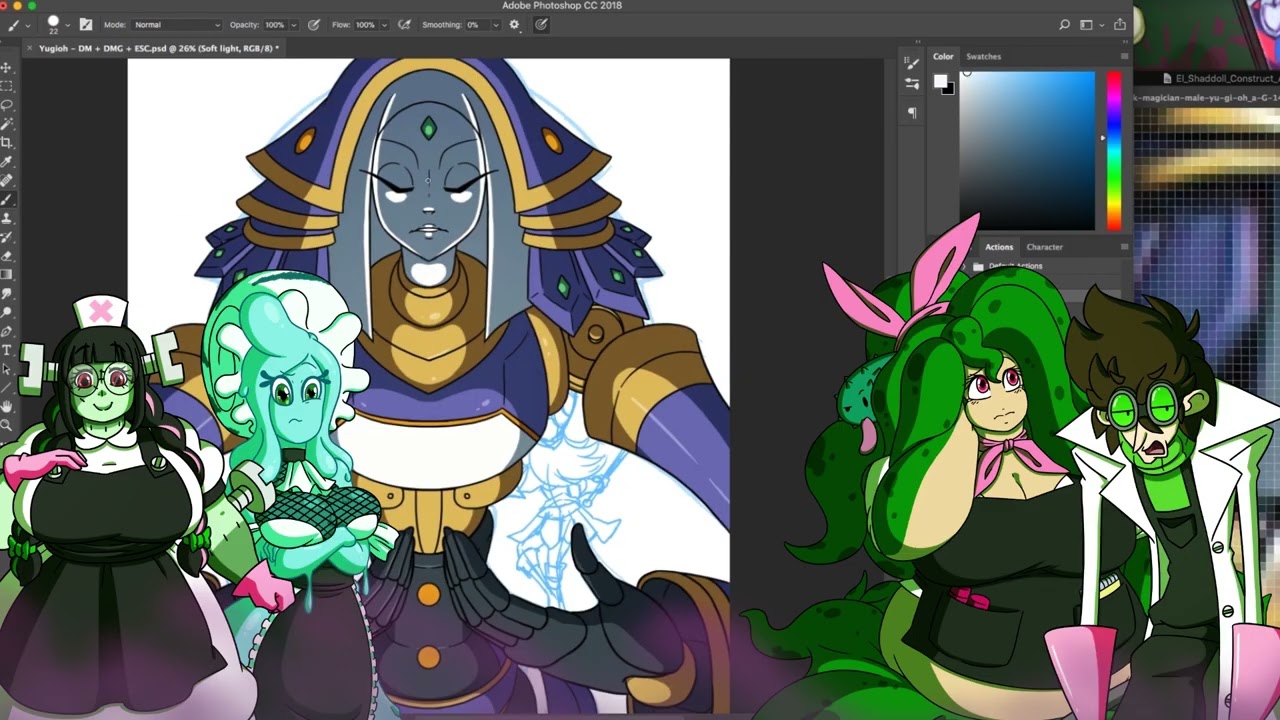Open the blending Mode dropdown
The width and height of the screenshot is (1280, 720).
[x=176, y=25]
